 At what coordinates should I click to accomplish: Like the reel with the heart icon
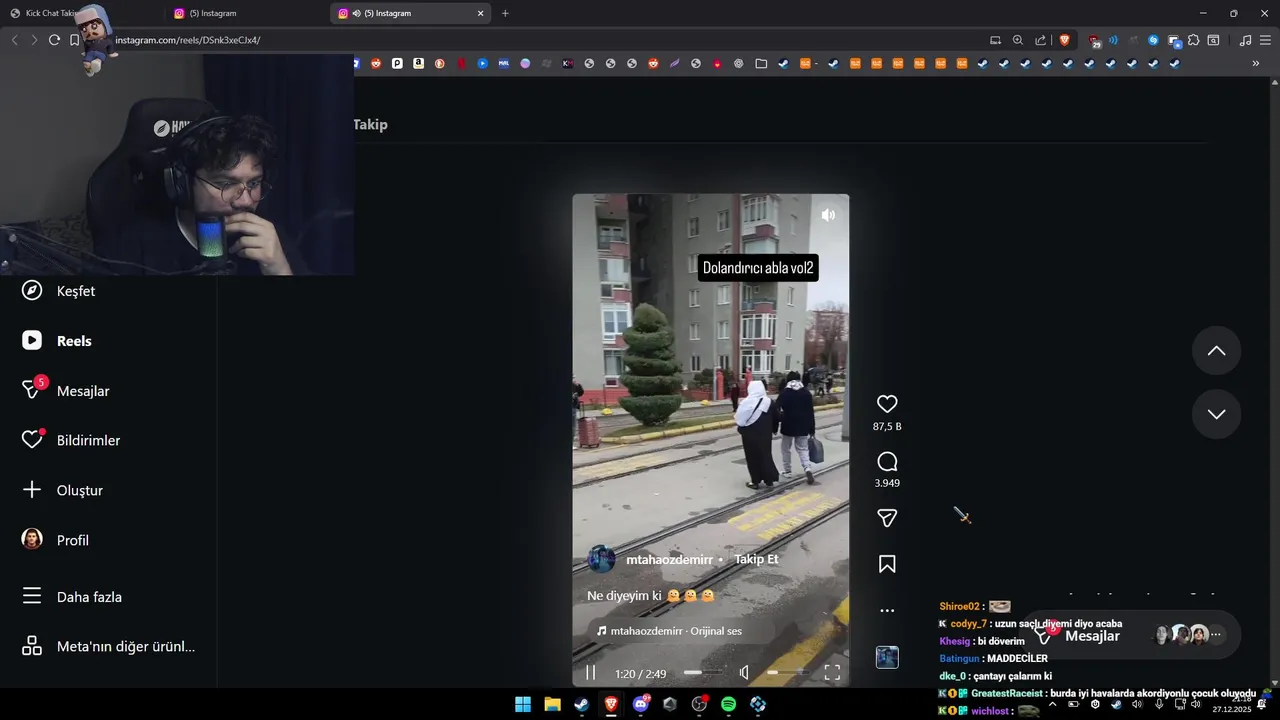[887, 404]
